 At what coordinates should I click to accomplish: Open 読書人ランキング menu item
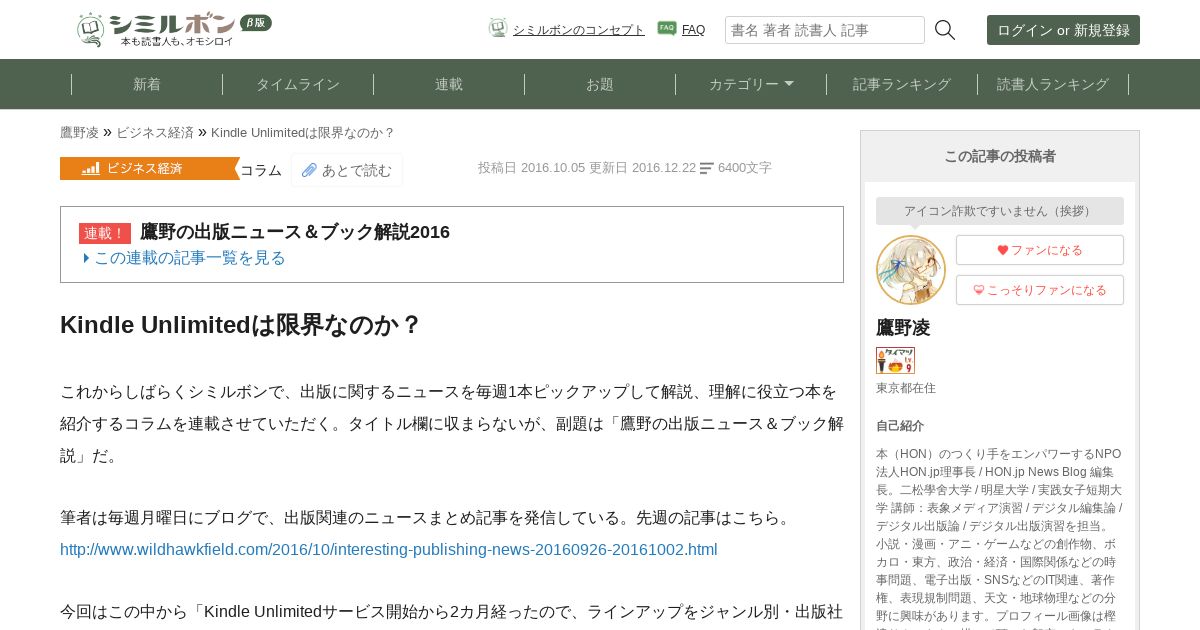[1053, 84]
